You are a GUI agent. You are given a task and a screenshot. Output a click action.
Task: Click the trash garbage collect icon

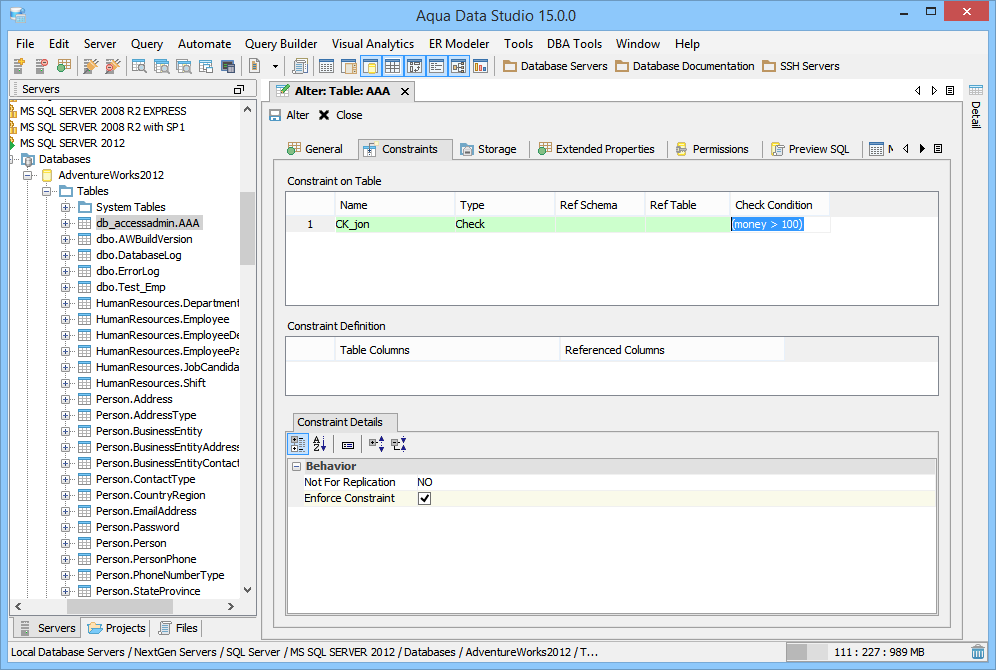(978, 652)
